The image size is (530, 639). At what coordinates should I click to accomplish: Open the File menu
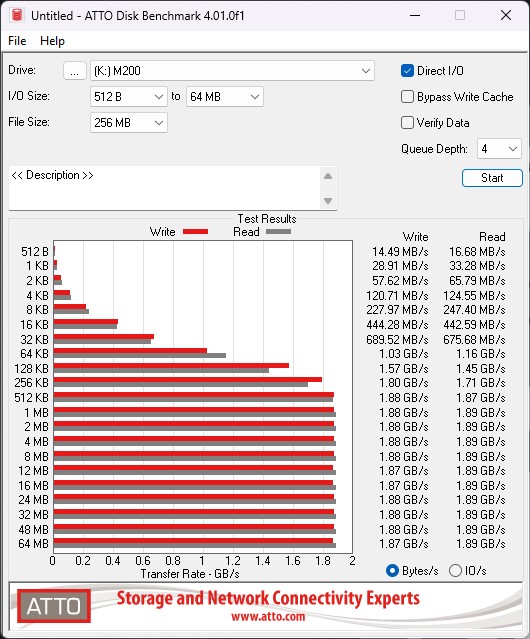17,41
